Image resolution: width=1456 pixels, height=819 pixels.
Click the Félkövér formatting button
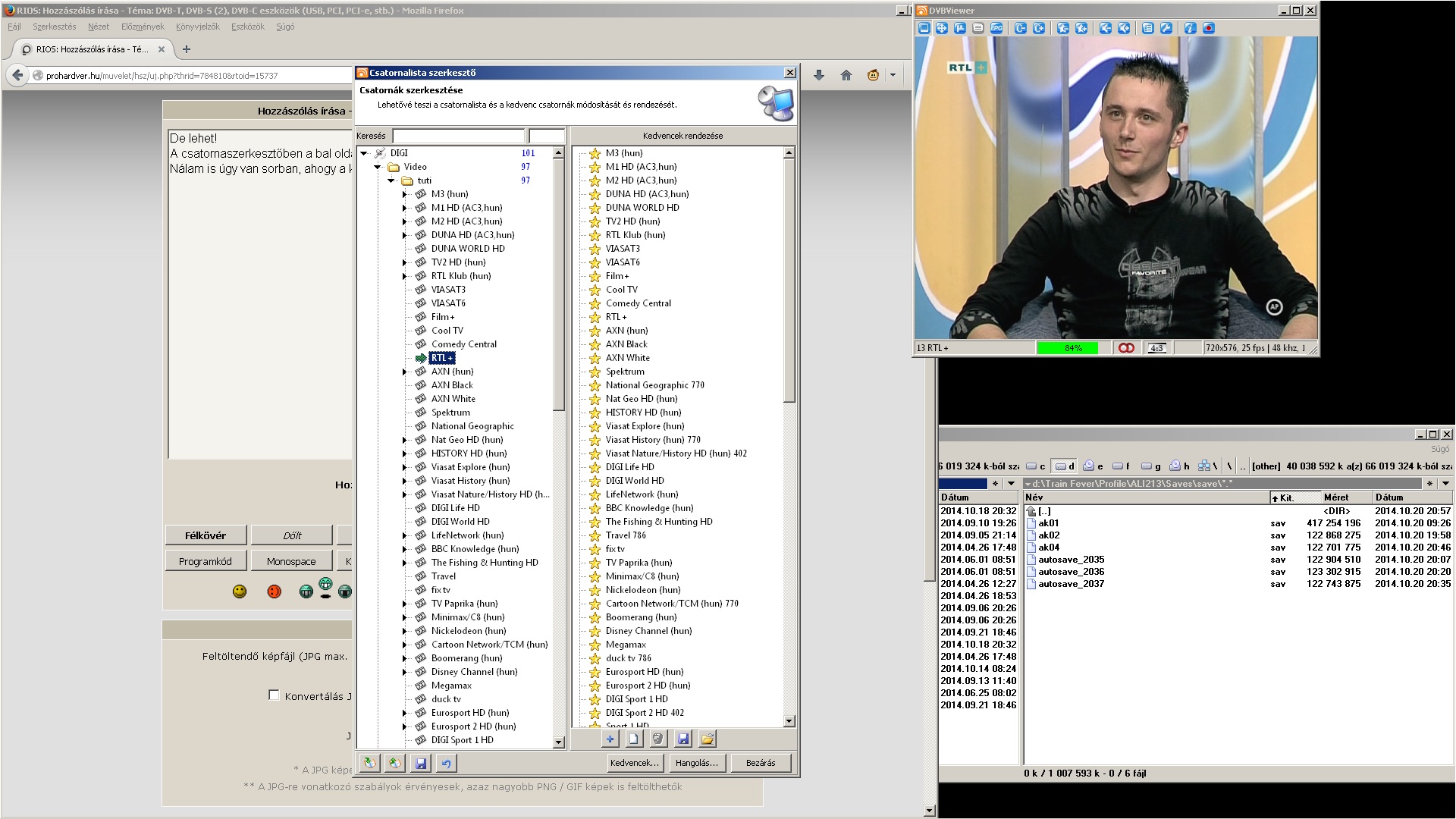click(206, 535)
